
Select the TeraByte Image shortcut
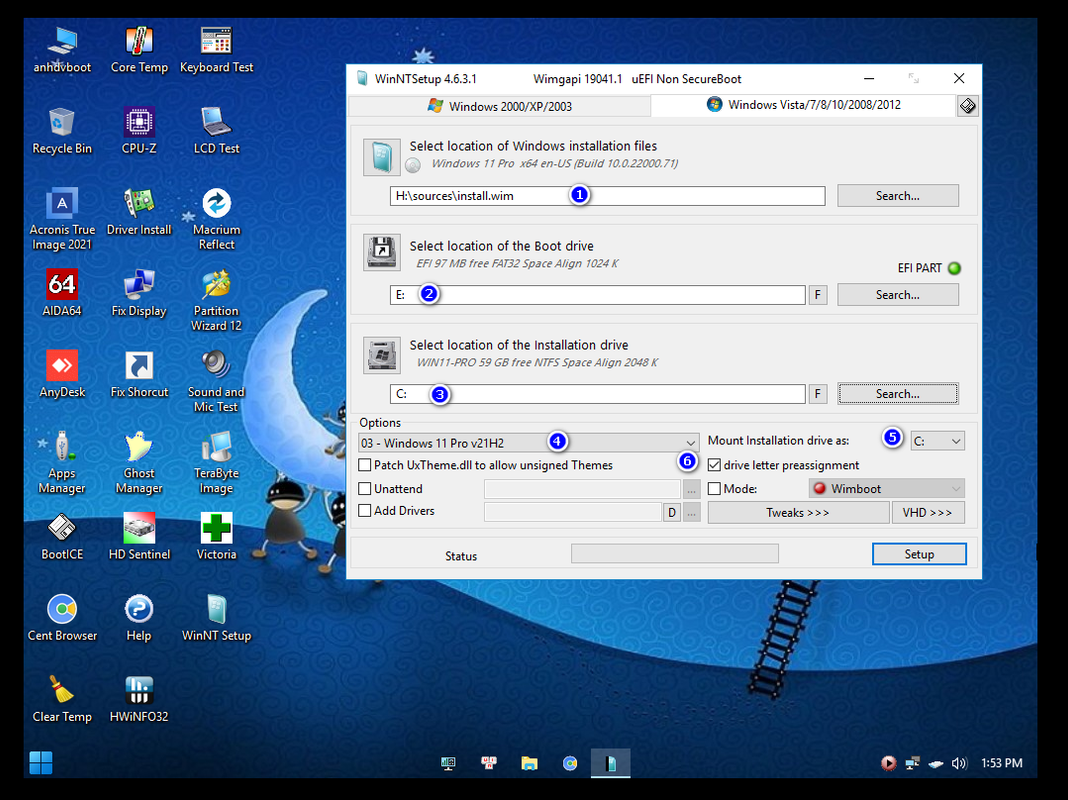coord(216,462)
